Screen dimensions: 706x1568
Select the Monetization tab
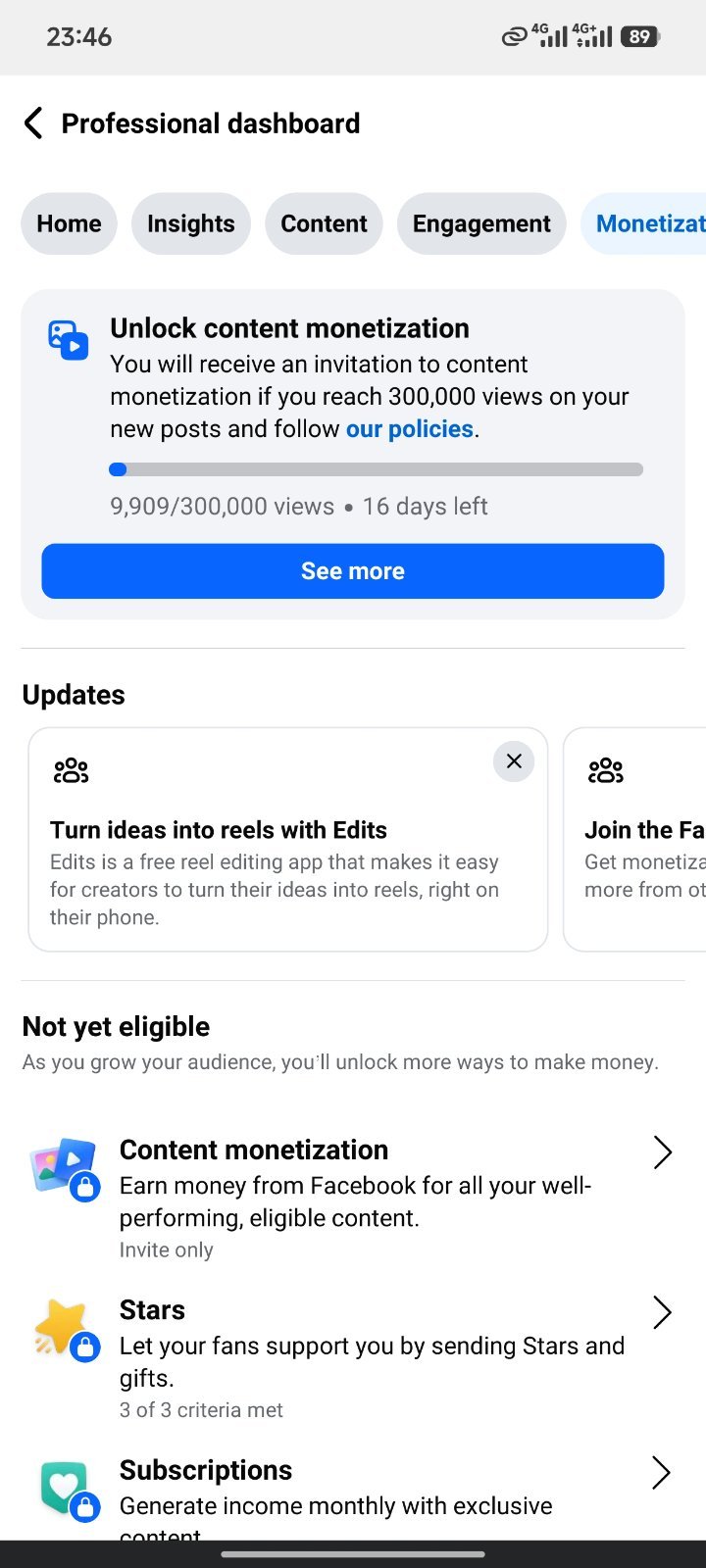coord(644,223)
